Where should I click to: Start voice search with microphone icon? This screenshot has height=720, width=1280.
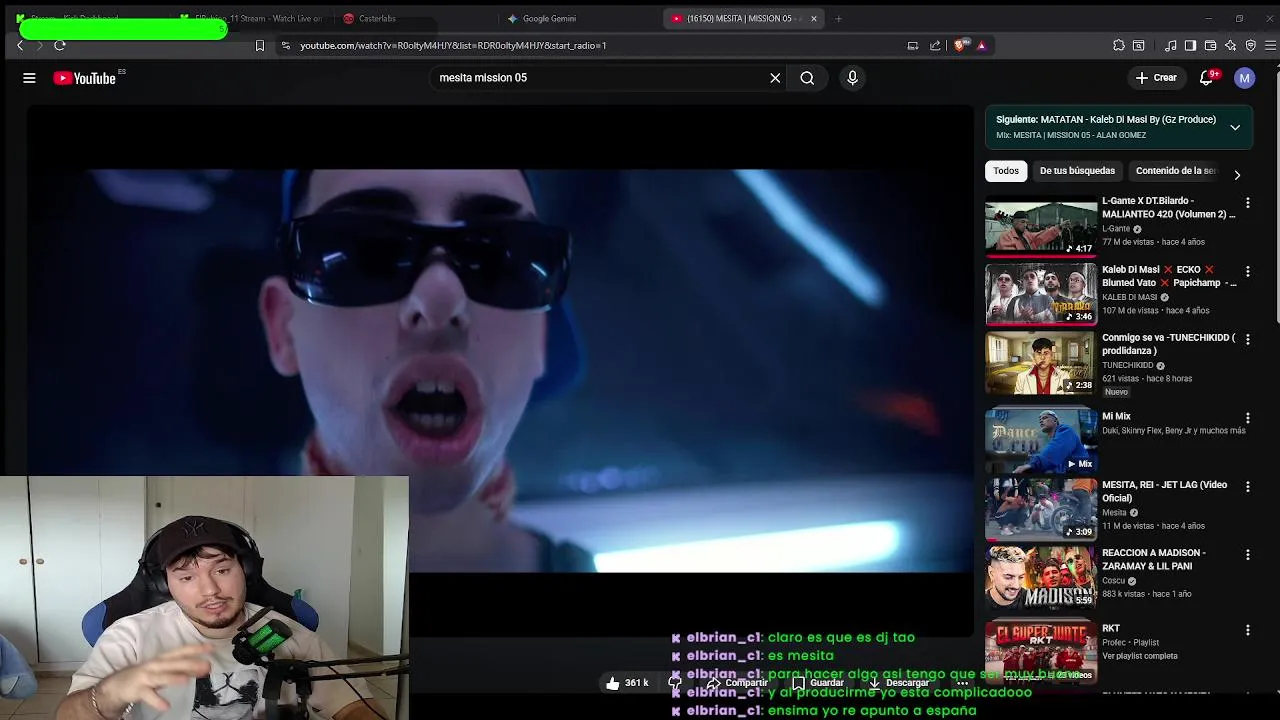tap(852, 78)
